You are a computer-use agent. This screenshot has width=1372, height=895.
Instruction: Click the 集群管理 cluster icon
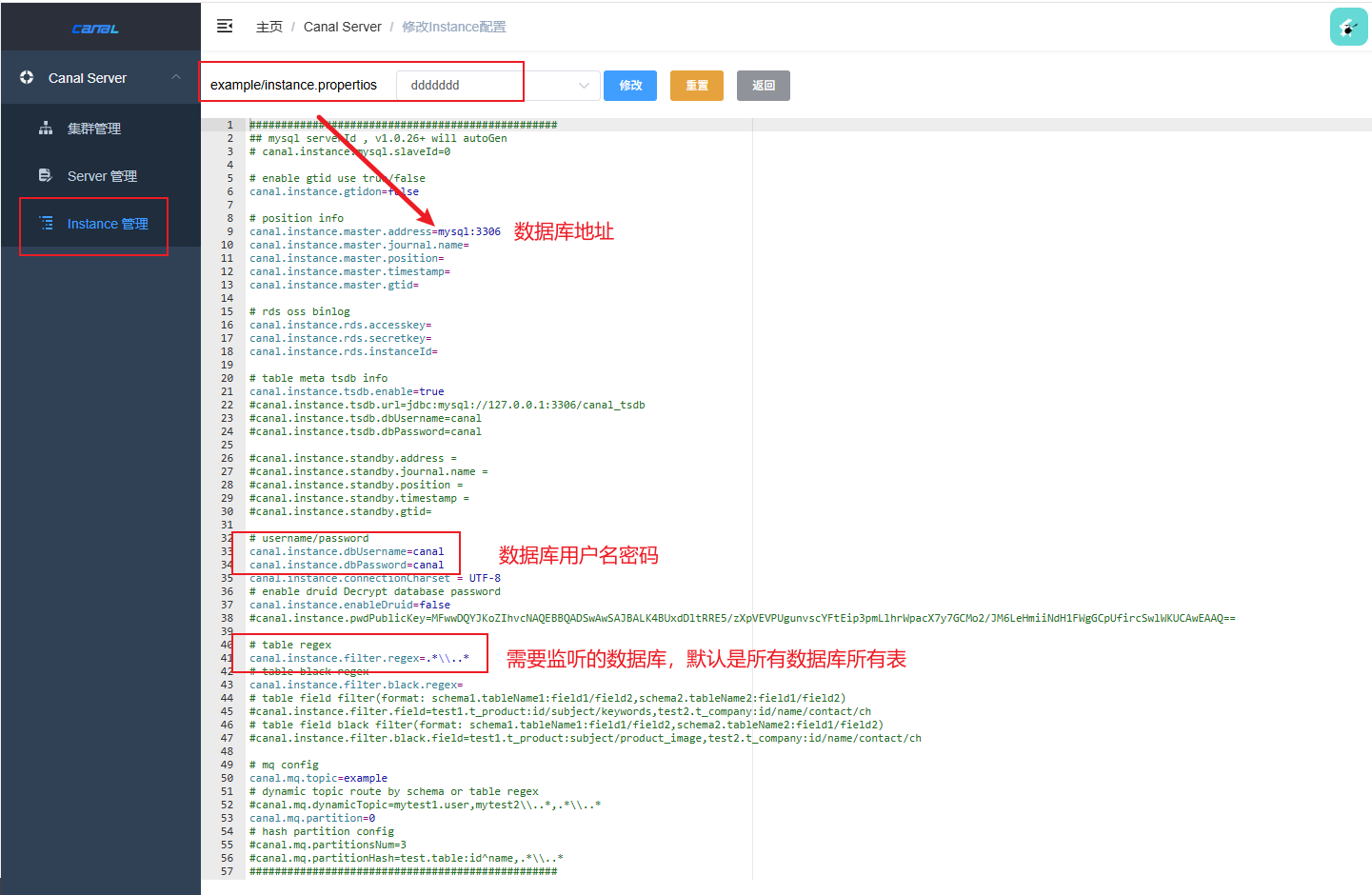pos(46,128)
